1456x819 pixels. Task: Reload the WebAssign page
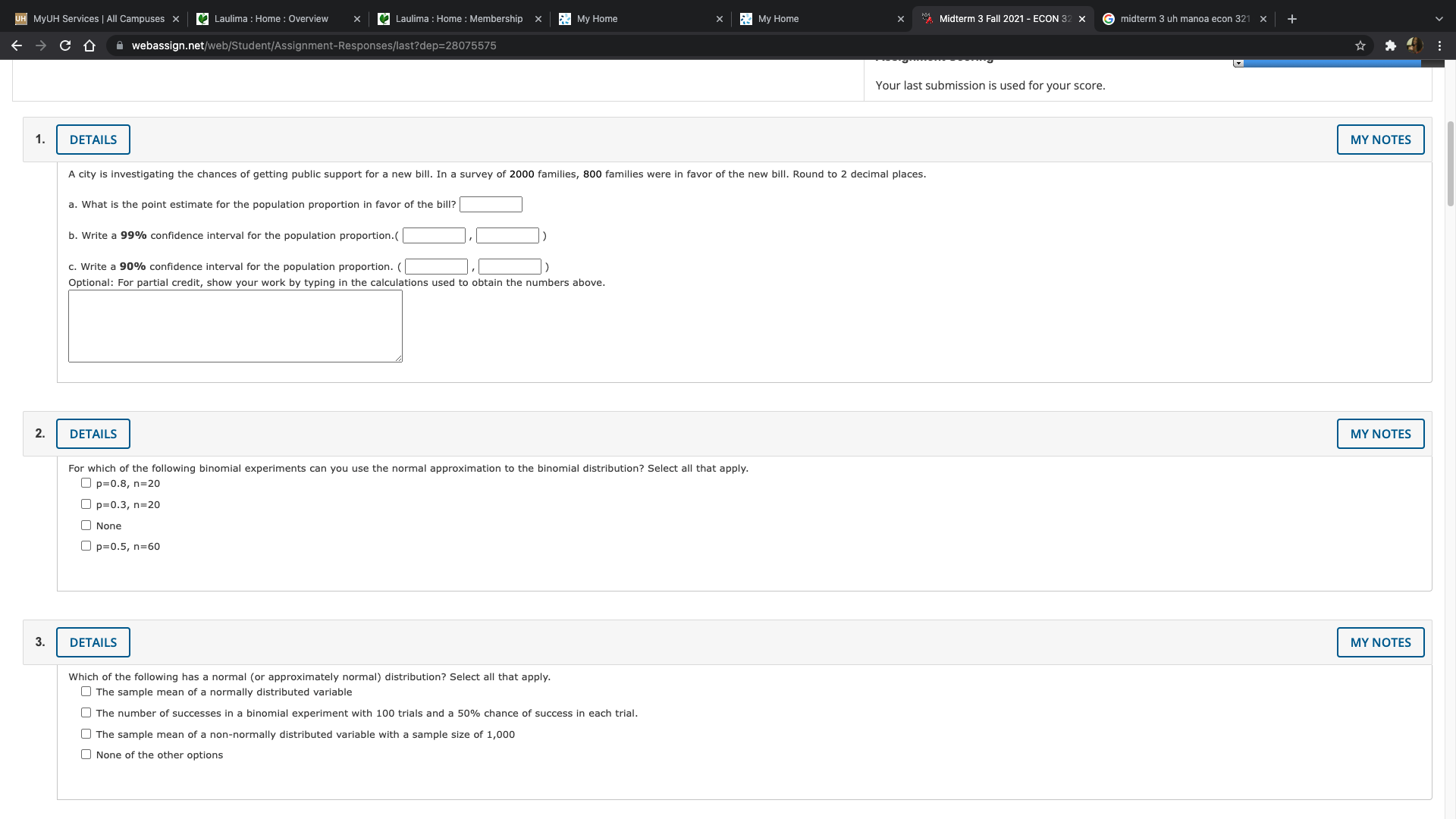65,45
